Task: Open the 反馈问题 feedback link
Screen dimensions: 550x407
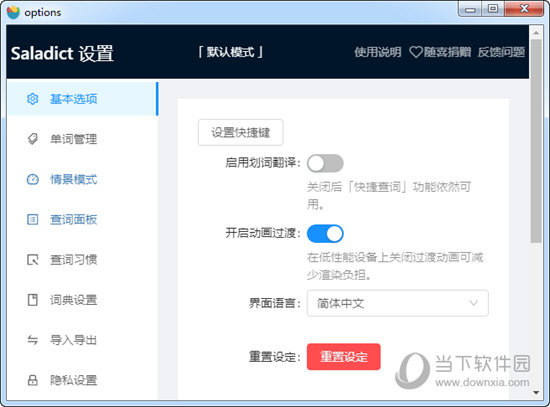Action: 501,52
